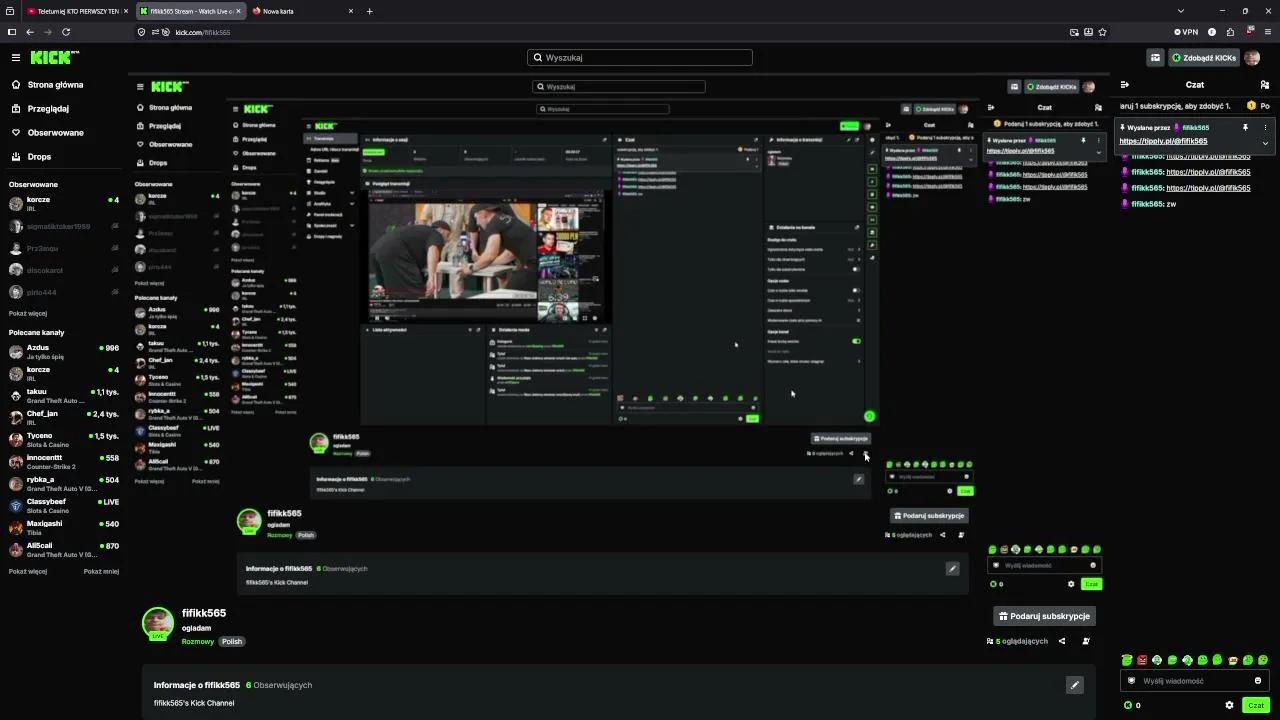Image resolution: width=1280 pixels, height=720 pixels.
Task: Click the red angry emote in chat
Action: (x=1142, y=660)
